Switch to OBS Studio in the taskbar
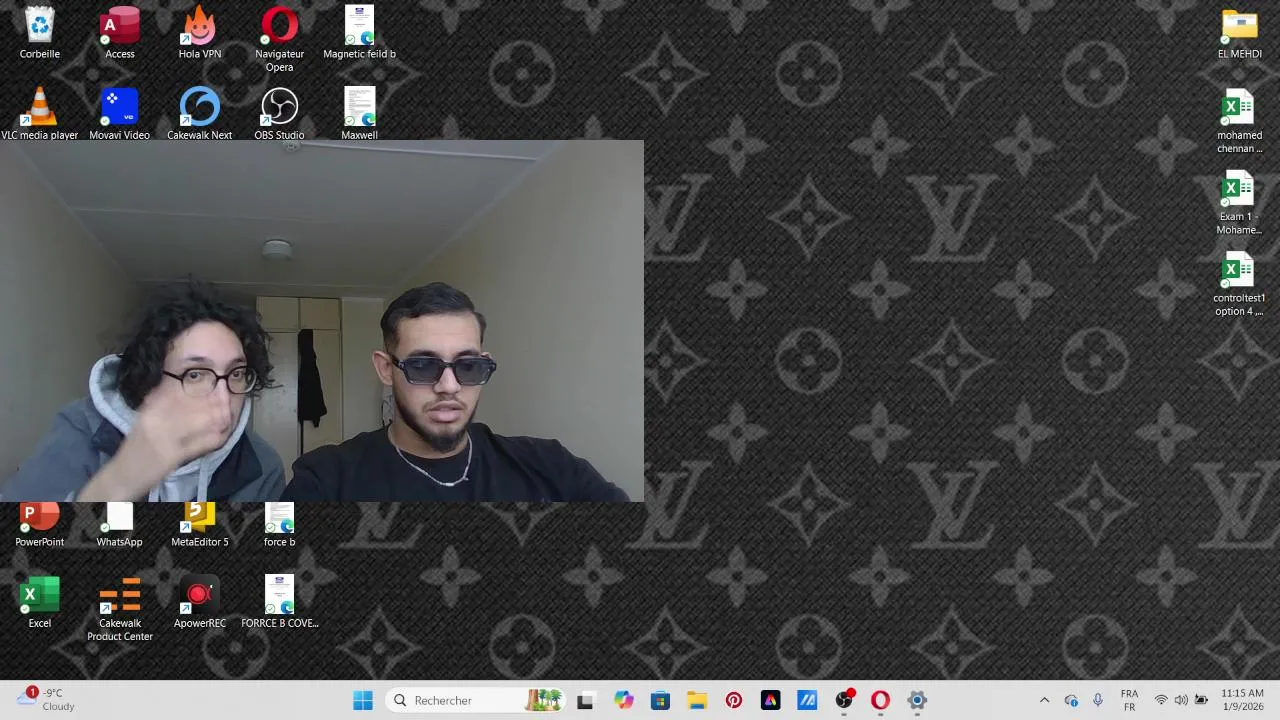 click(844, 701)
